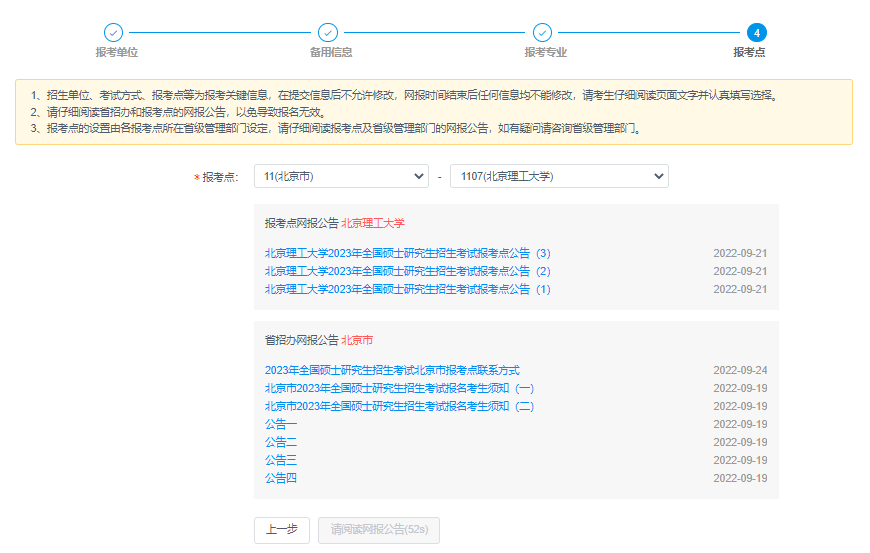Click the 2022-09-24 date text

740,370
